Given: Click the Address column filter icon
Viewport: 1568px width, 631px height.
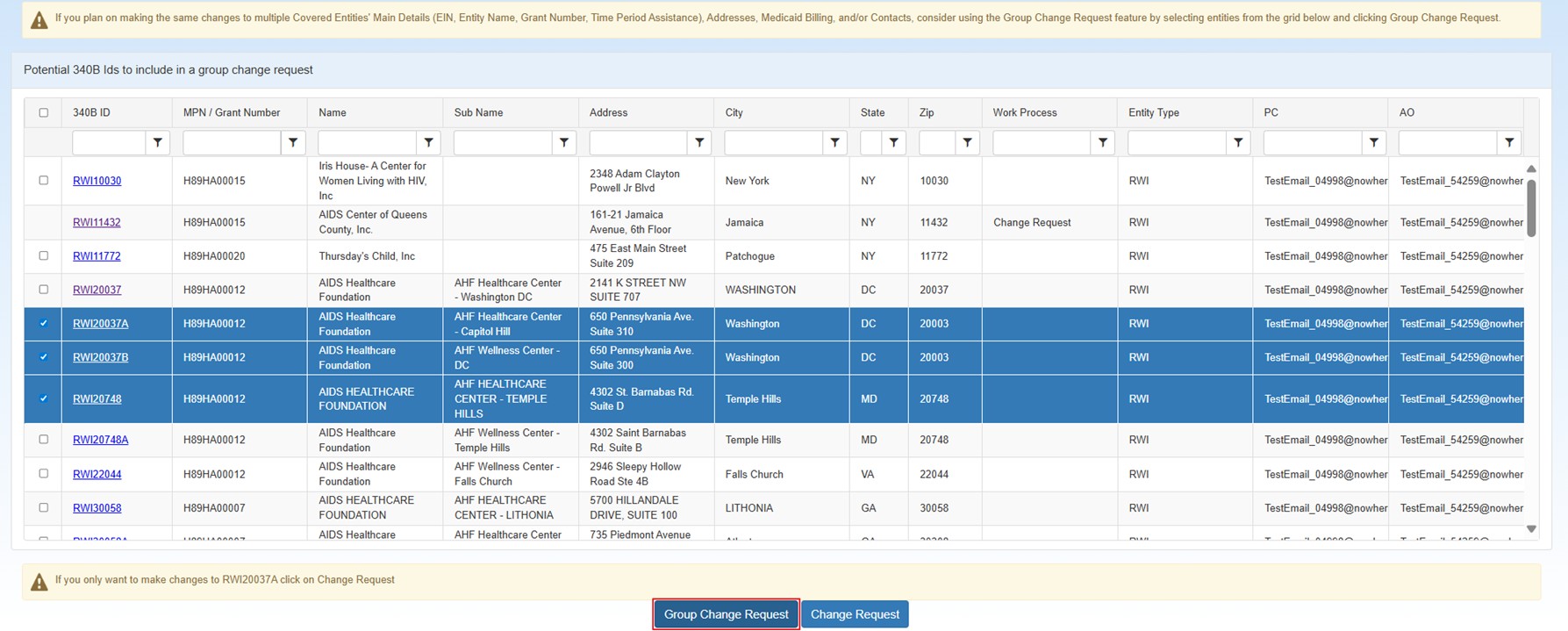Looking at the screenshot, I should point(699,142).
